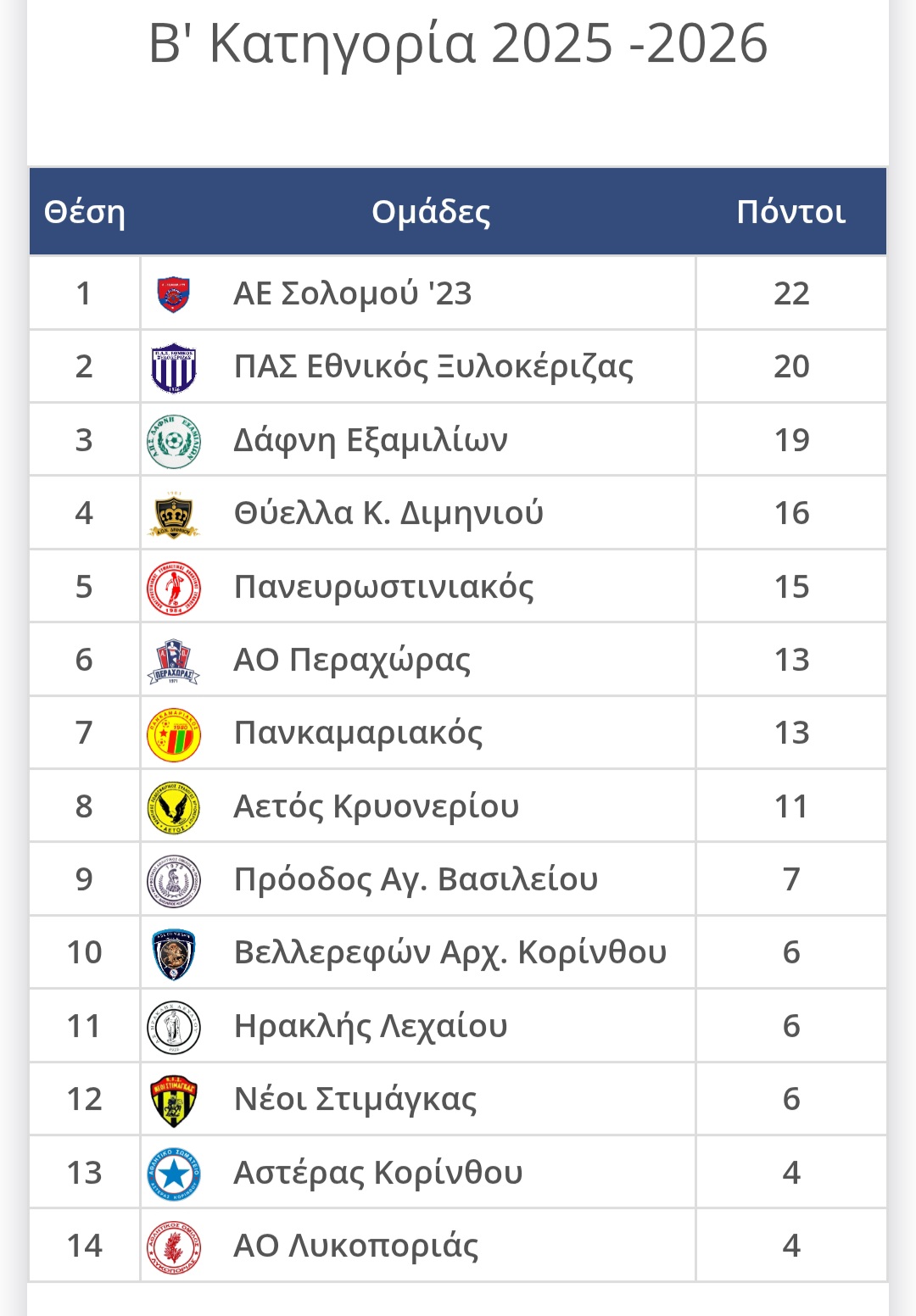This screenshot has height=1316, width=916.
Task: Click the Δάφνη Εξαμιλίων green logo
Action: tap(173, 441)
